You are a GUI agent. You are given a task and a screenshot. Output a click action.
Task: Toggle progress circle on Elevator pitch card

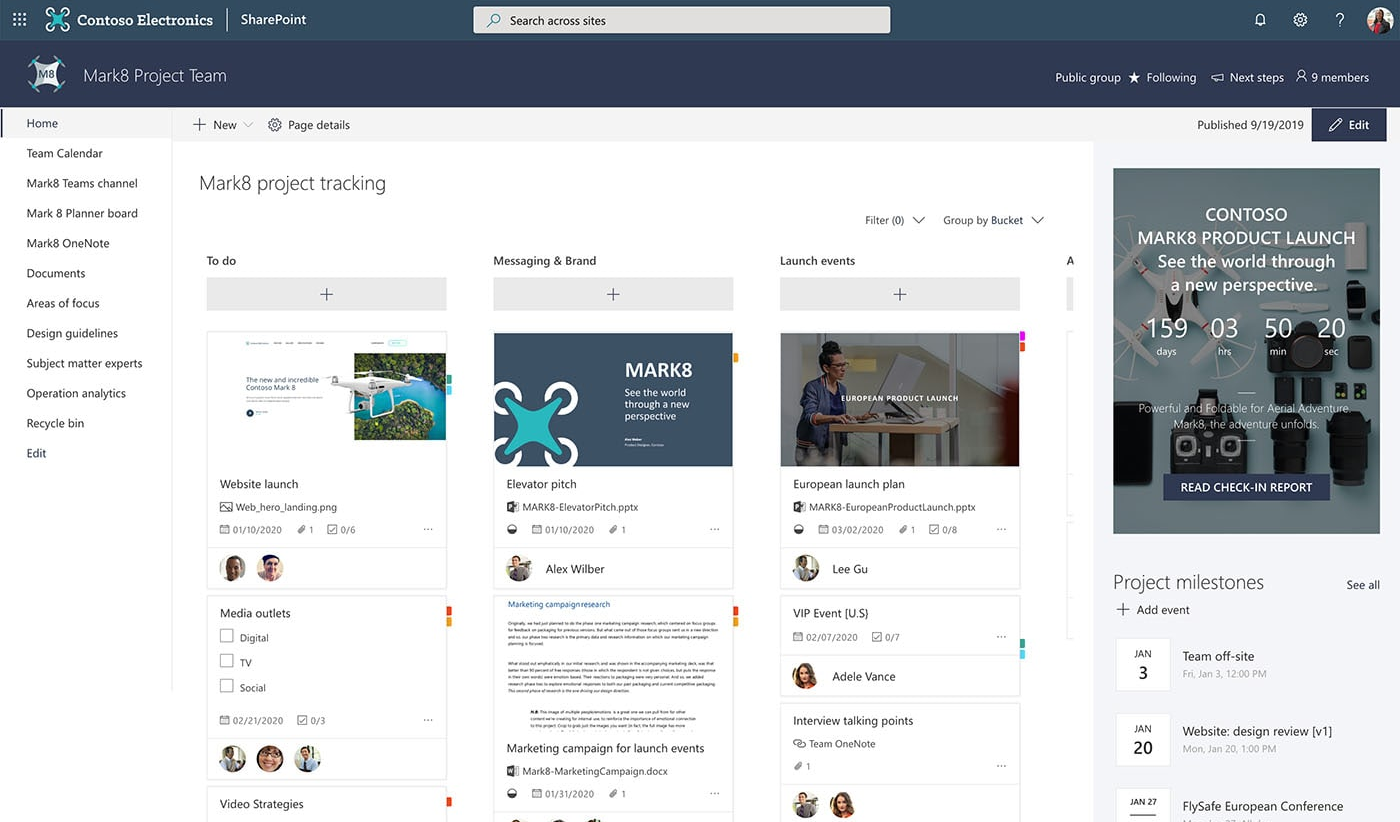click(x=513, y=529)
